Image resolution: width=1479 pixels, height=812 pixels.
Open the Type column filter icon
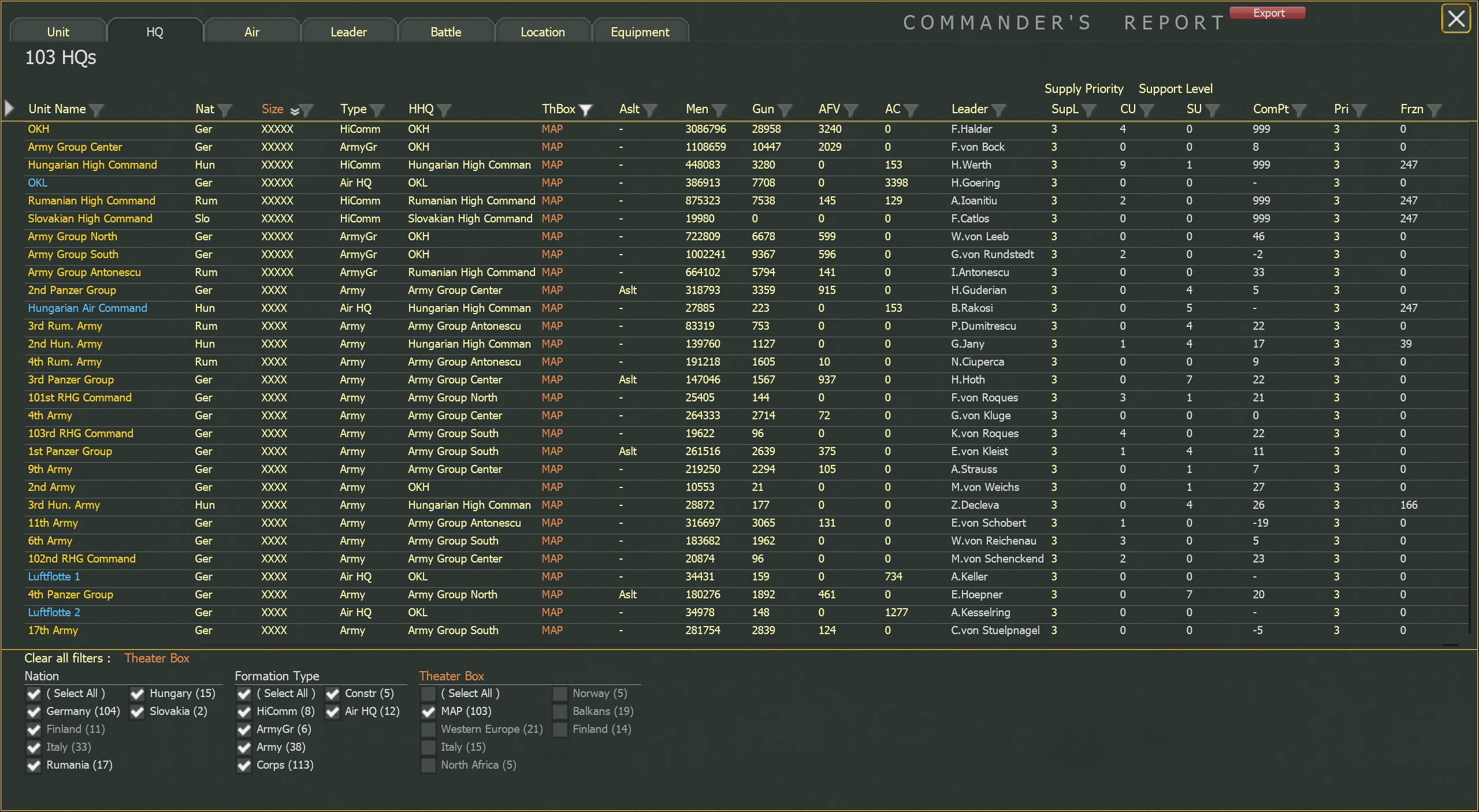point(377,110)
